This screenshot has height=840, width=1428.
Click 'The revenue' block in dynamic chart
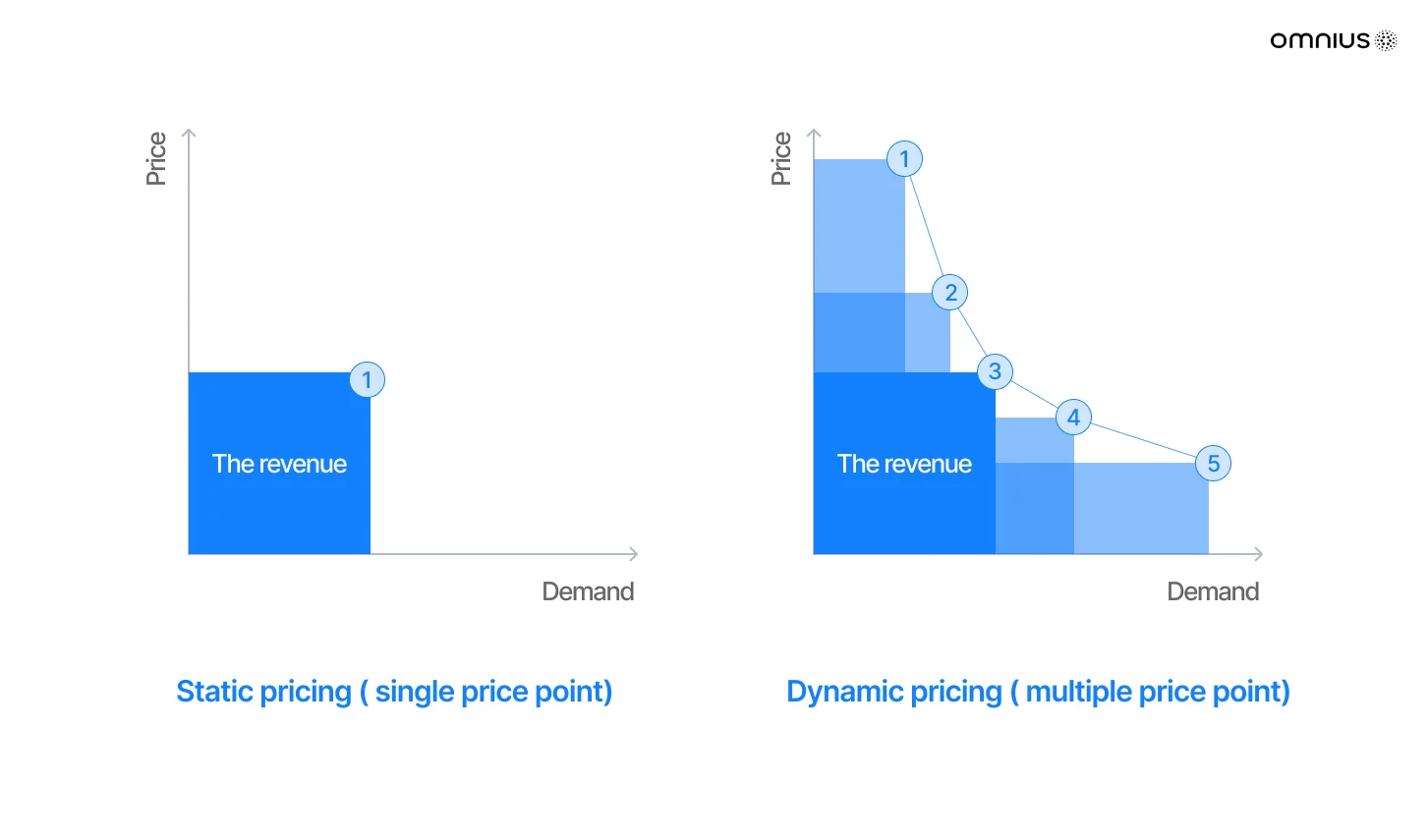904,464
